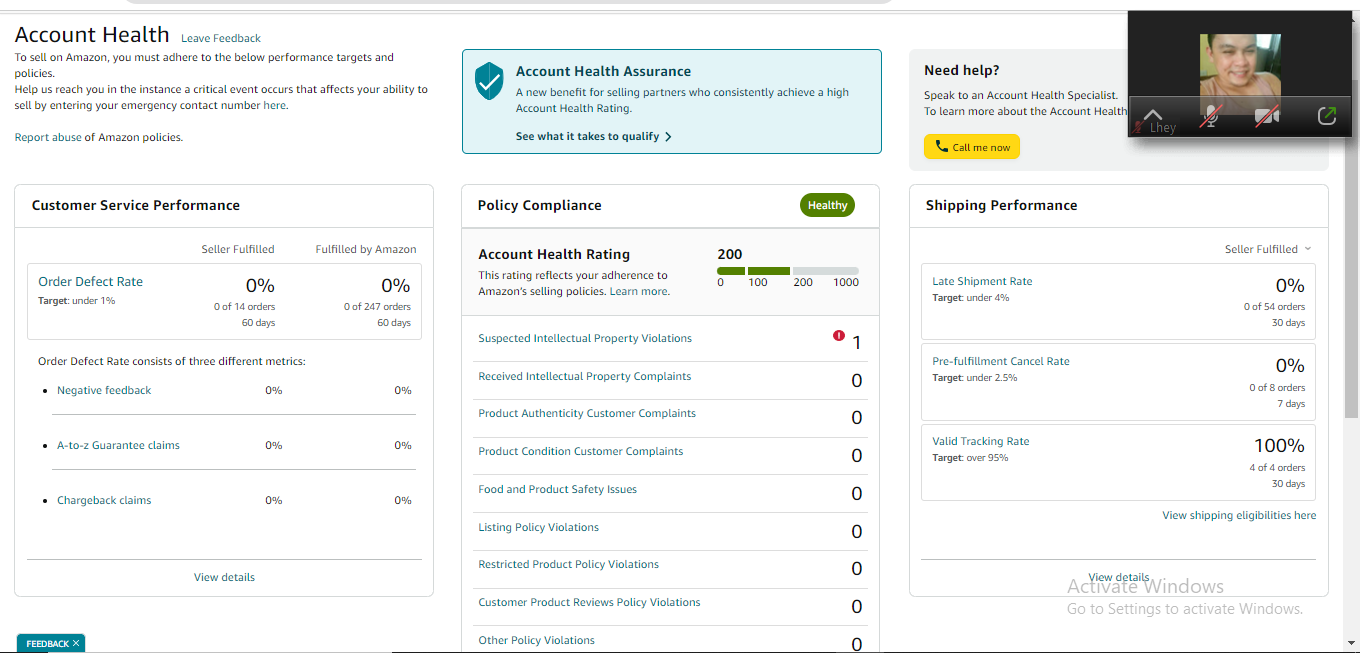Viewport: 1360px width, 653px height.
Task: Open the Negative feedback metric
Action: (104, 390)
